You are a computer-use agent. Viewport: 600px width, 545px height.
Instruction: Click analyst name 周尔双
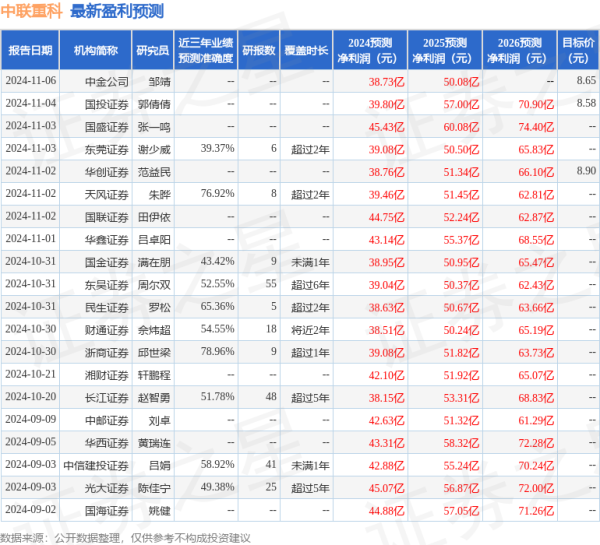pos(154,285)
